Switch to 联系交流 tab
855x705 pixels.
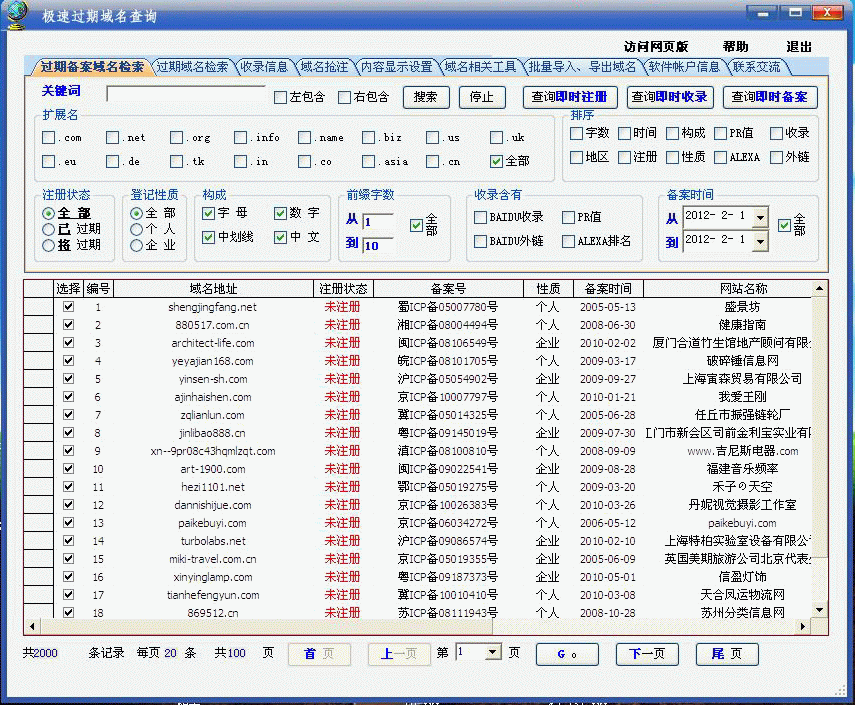pyautogui.click(x=756, y=67)
